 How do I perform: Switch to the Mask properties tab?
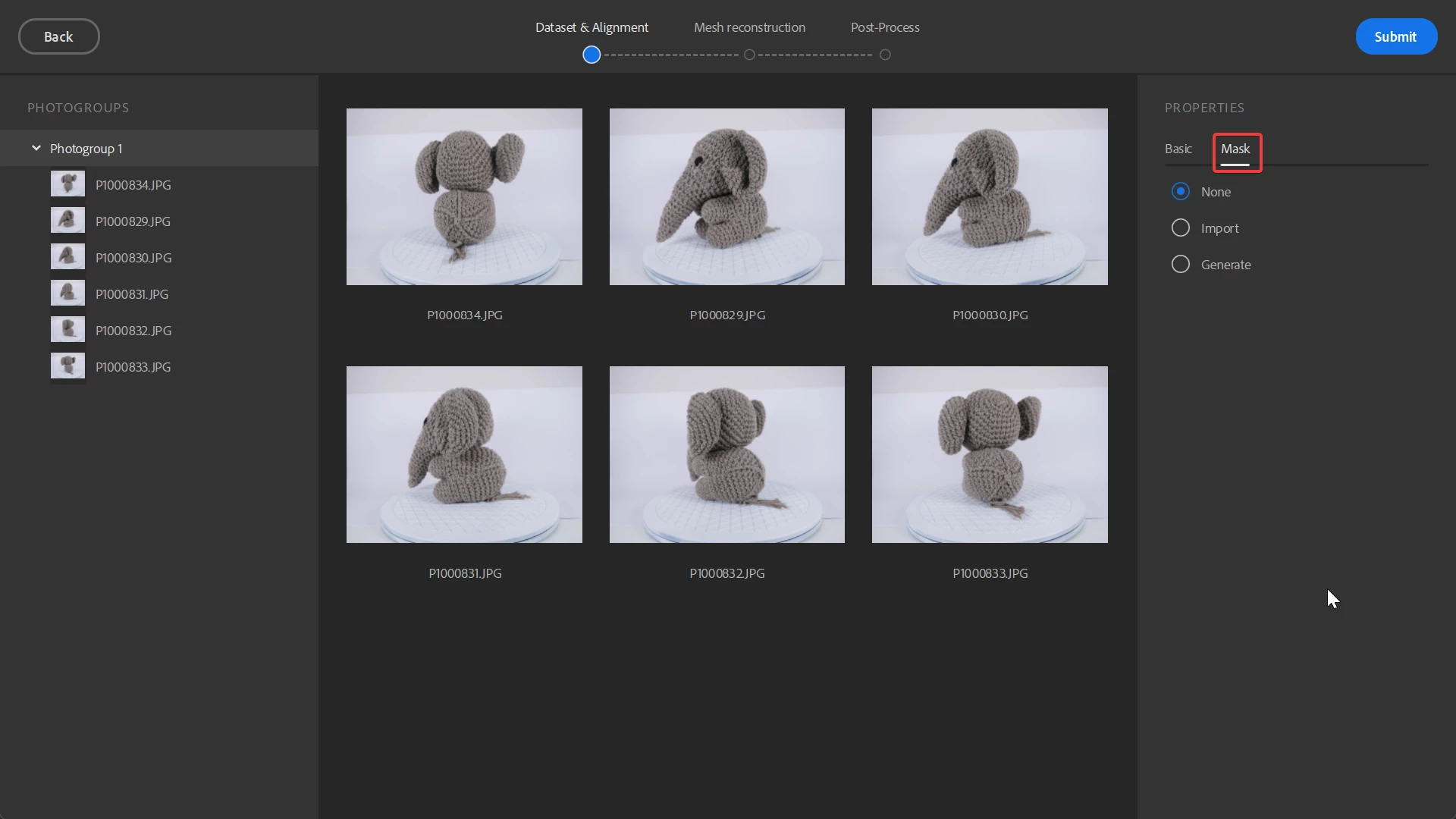click(x=1235, y=149)
